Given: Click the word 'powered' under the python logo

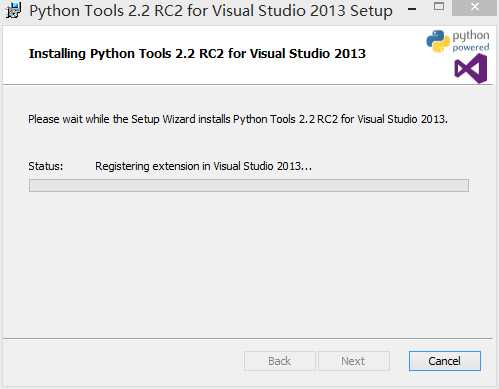Looking at the screenshot, I should tap(471, 47).
